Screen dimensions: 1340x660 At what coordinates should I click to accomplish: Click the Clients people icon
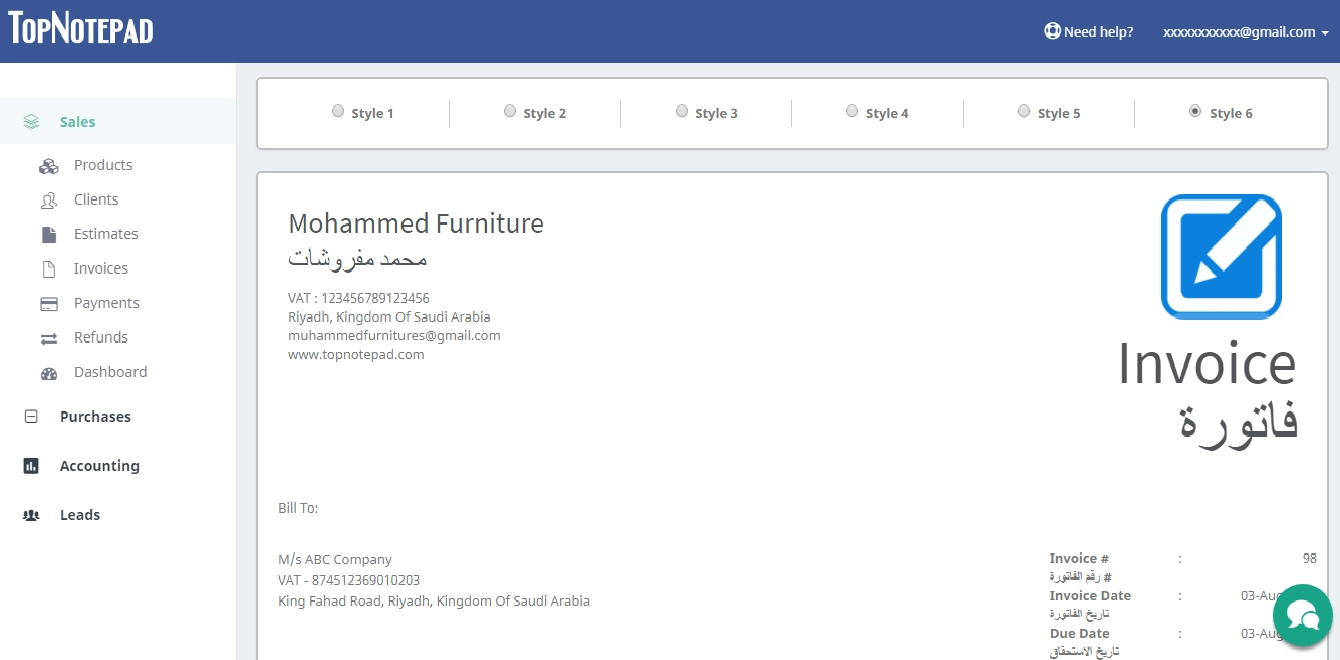tap(48, 200)
